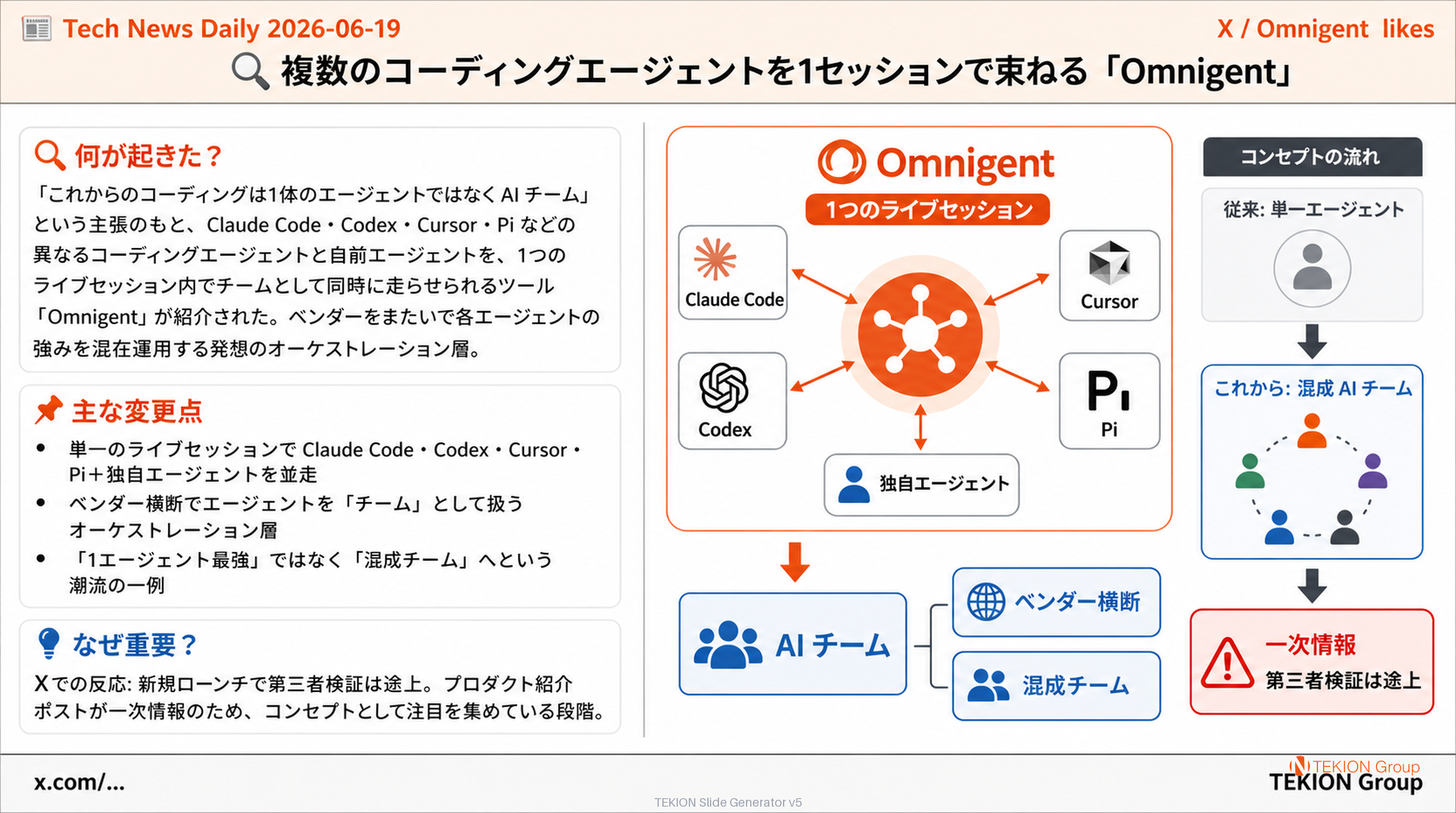
Task: Click the central orange hub network icon
Action: (x=920, y=334)
